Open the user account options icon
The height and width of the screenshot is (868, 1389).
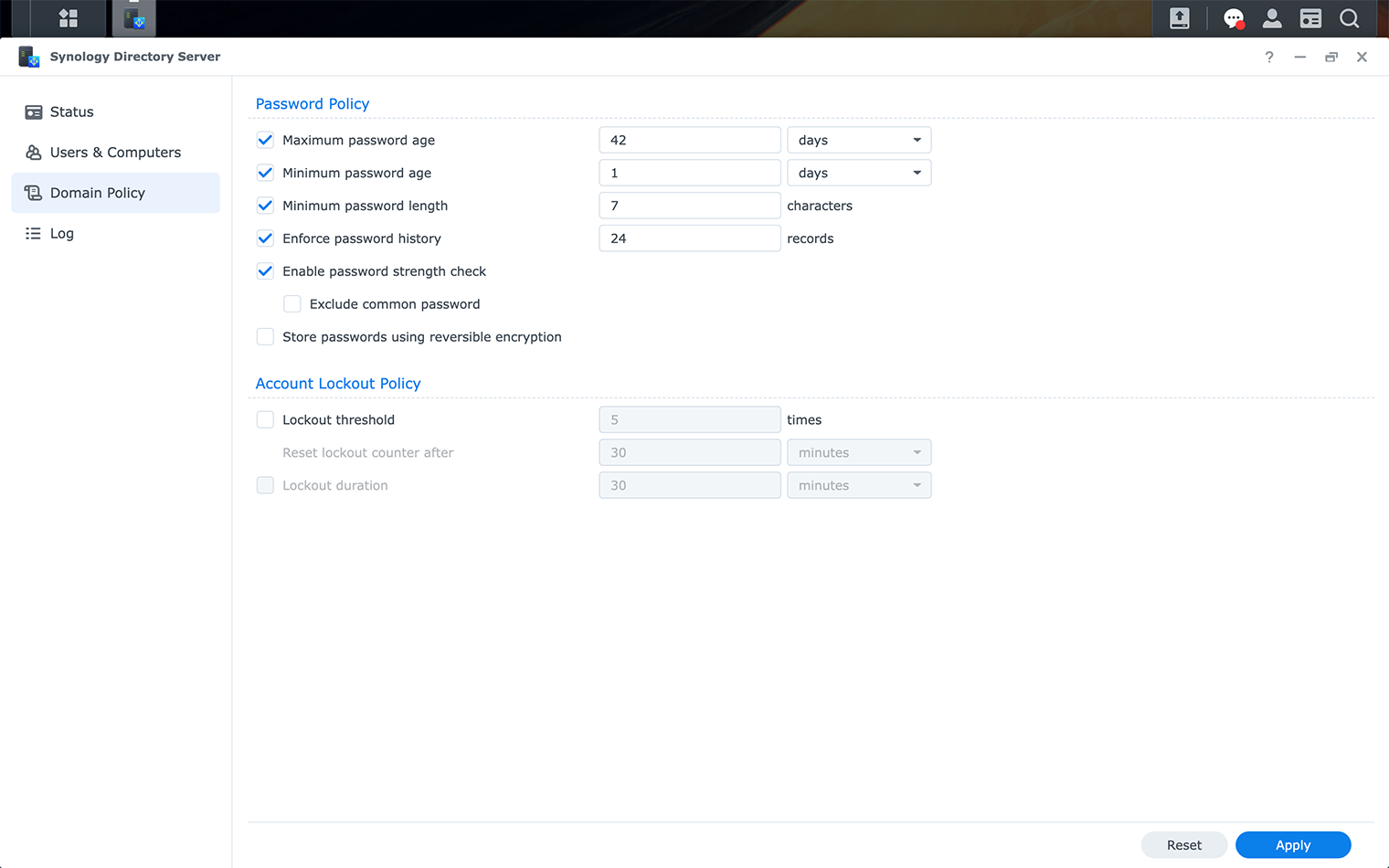[1271, 18]
